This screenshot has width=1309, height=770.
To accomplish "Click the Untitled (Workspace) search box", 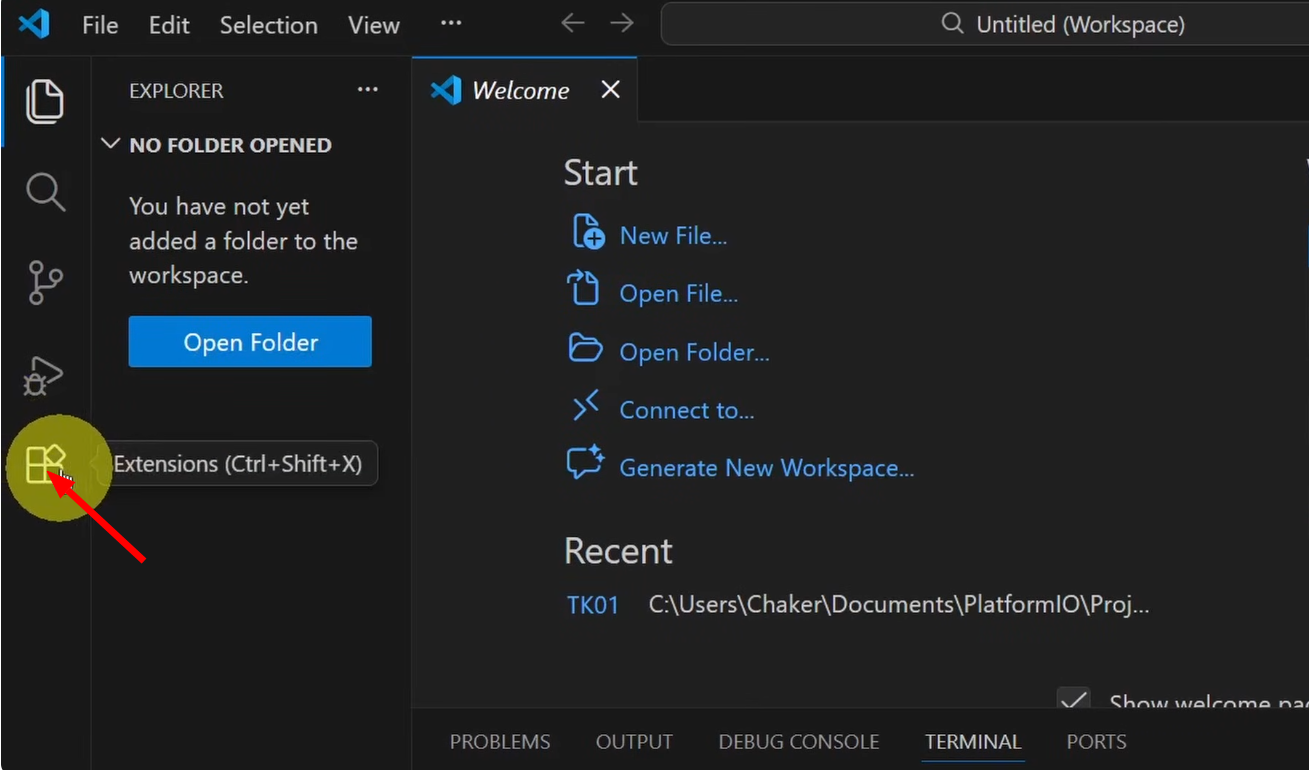I will (x=985, y=24).
